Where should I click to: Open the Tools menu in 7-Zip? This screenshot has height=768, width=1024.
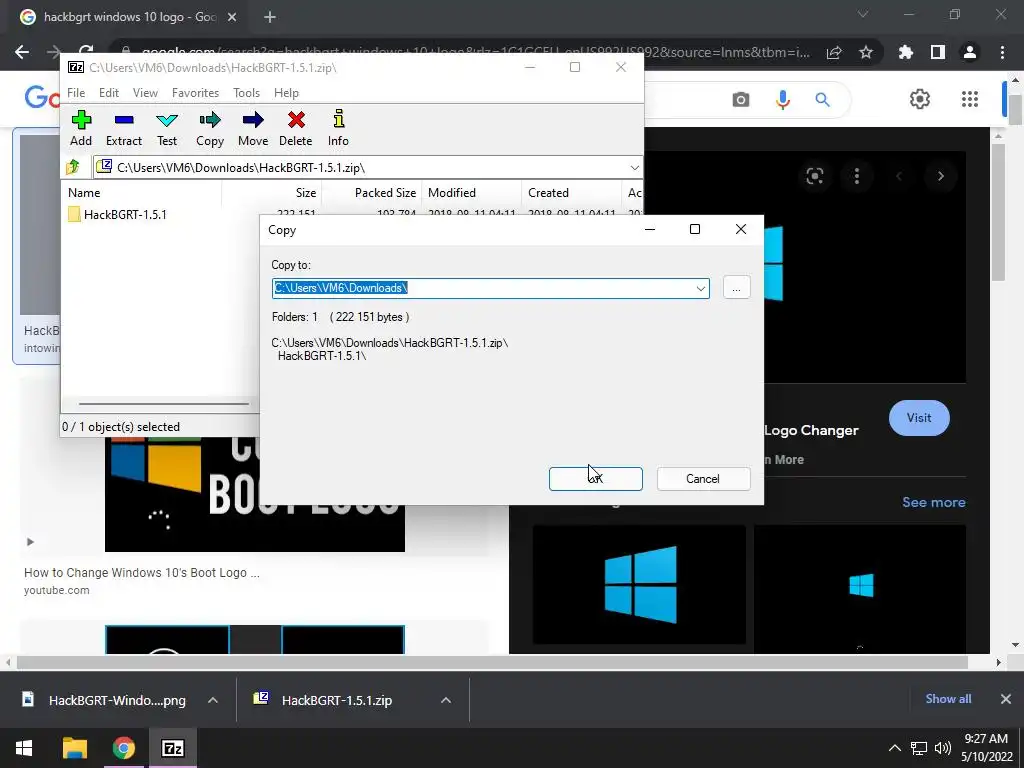246,93
